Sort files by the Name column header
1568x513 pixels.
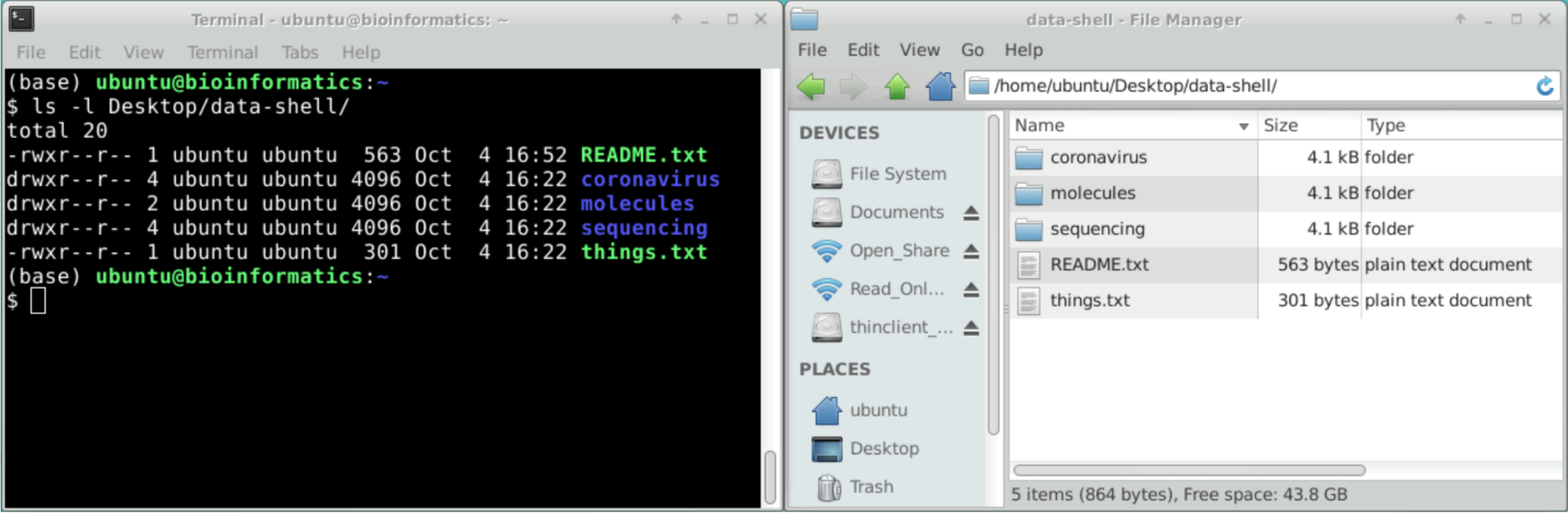1133,126
